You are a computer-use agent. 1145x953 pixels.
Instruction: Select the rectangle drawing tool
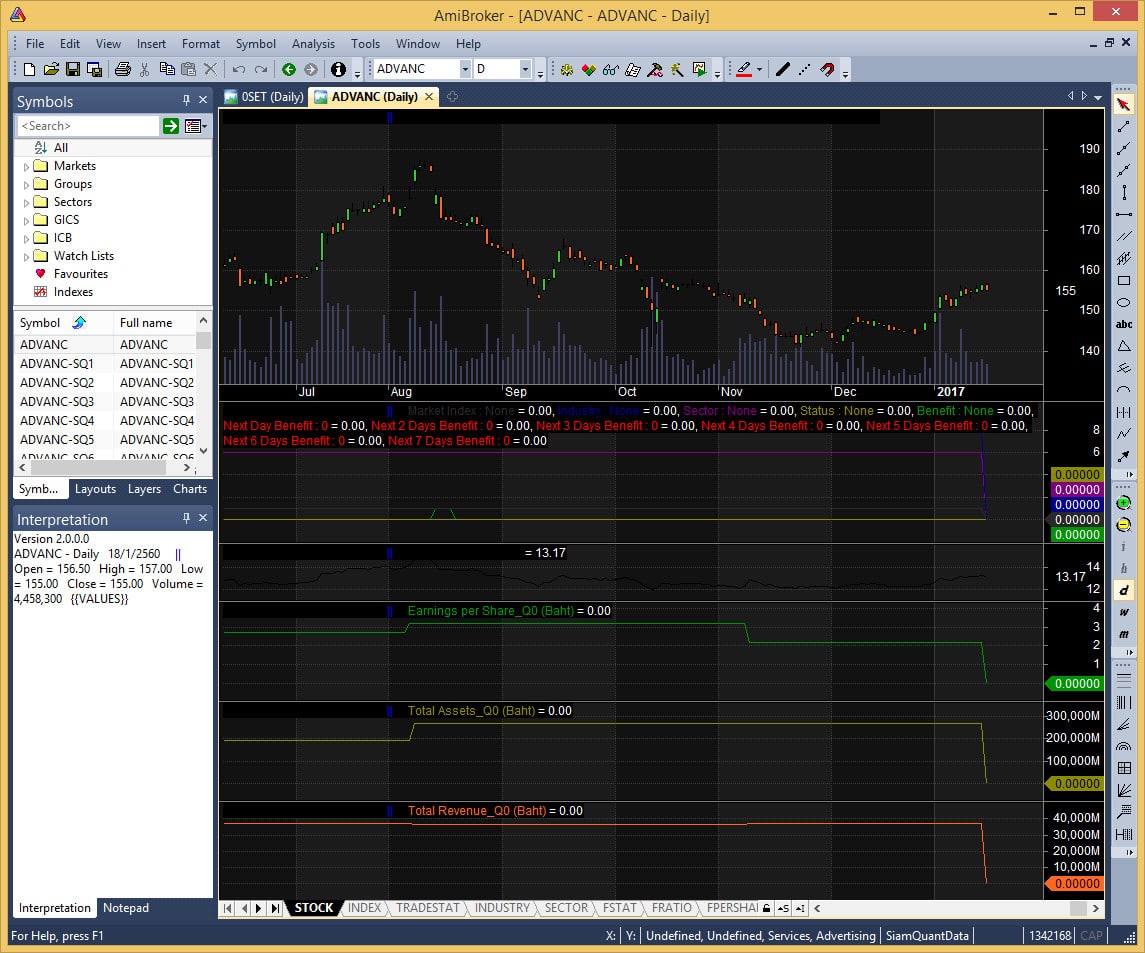(1124, 281)
